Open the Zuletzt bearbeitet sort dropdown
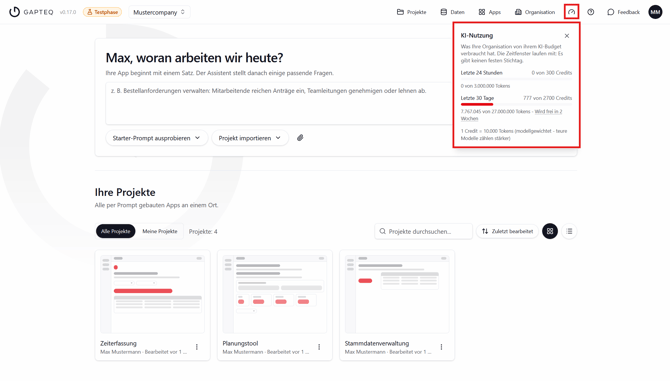 click(507, 231)
